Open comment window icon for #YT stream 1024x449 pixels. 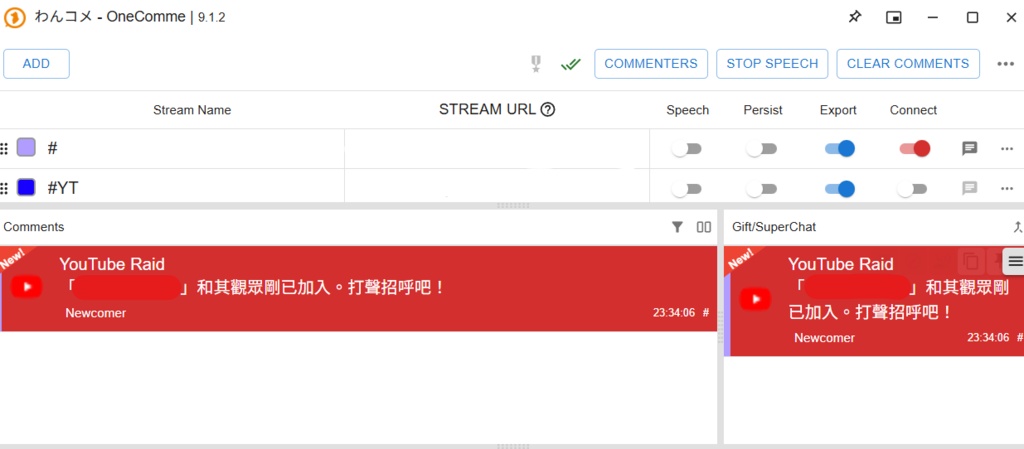[970, 189]
